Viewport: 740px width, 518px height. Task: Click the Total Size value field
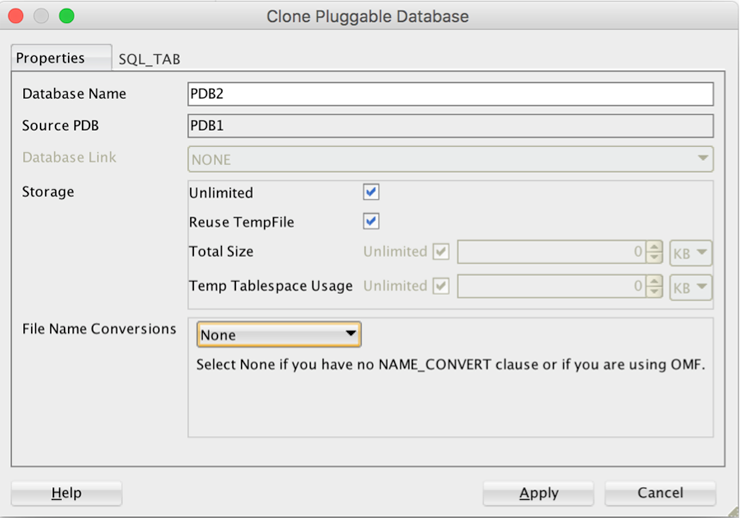(550, 252)
